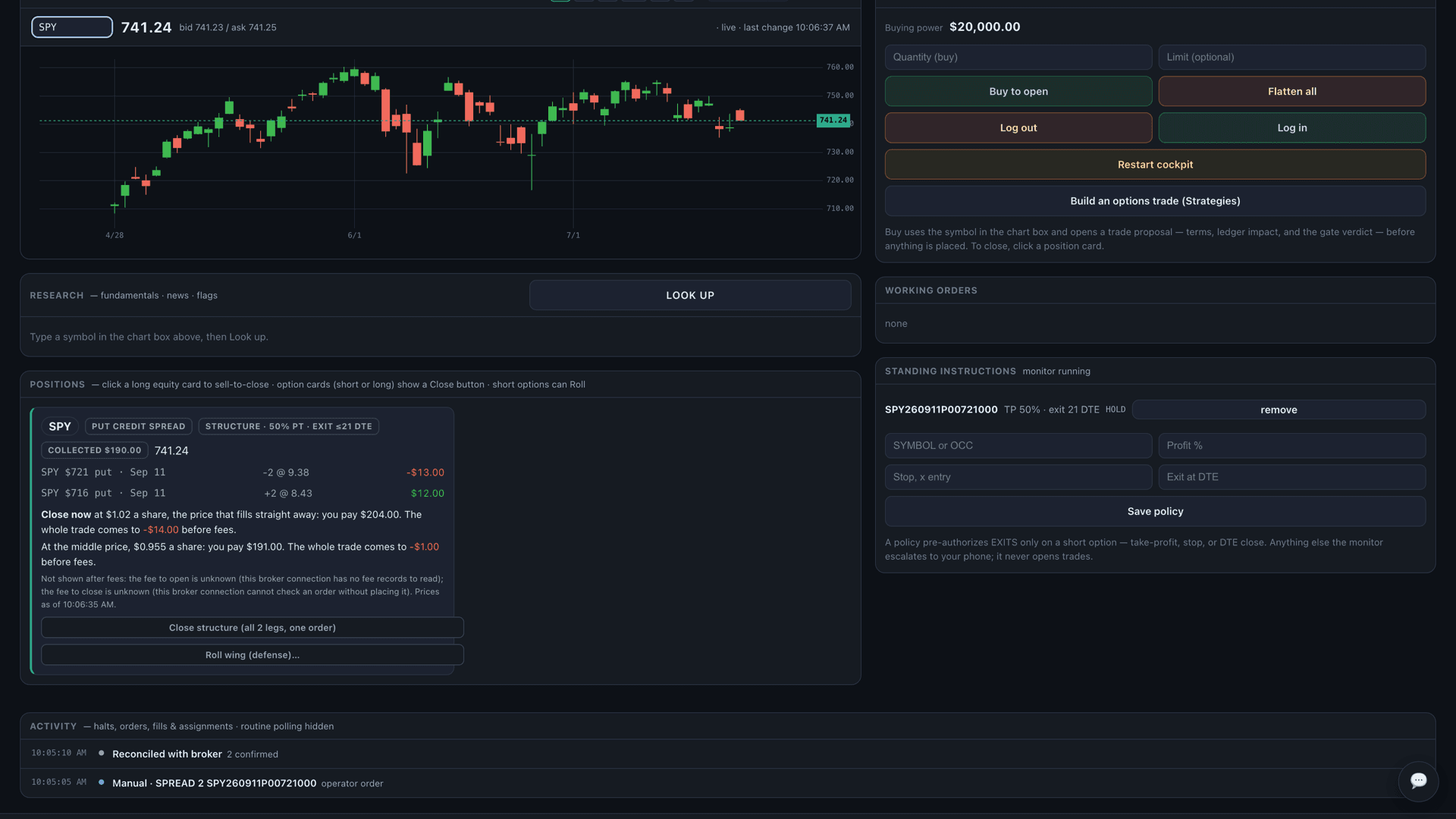Click the Quantity (buy) field
The width and height of the screenshot is (1456, 819).
coord(1018,58)
